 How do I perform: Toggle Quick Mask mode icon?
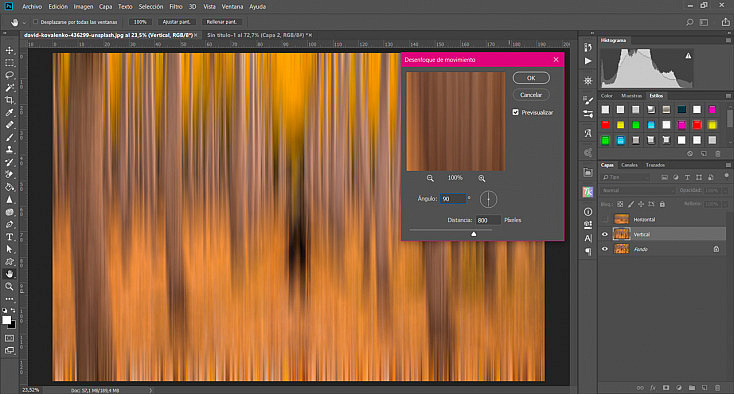tap(9, 338)
